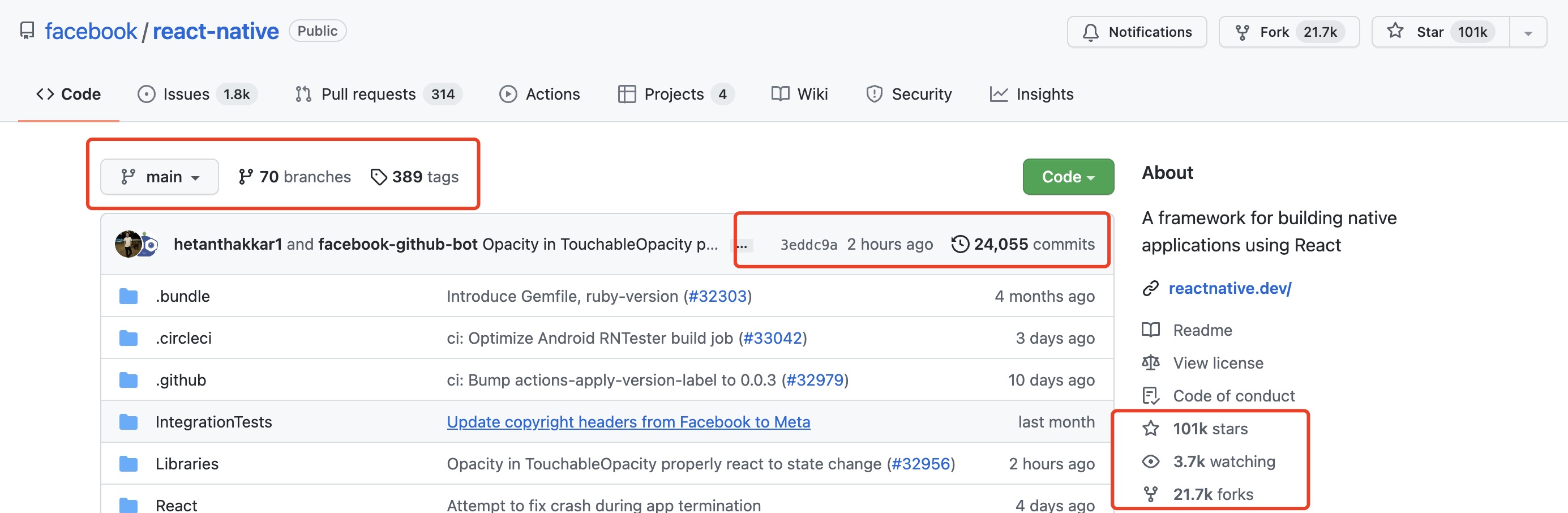Click the scale icon beside View license

coord(1150,363)
